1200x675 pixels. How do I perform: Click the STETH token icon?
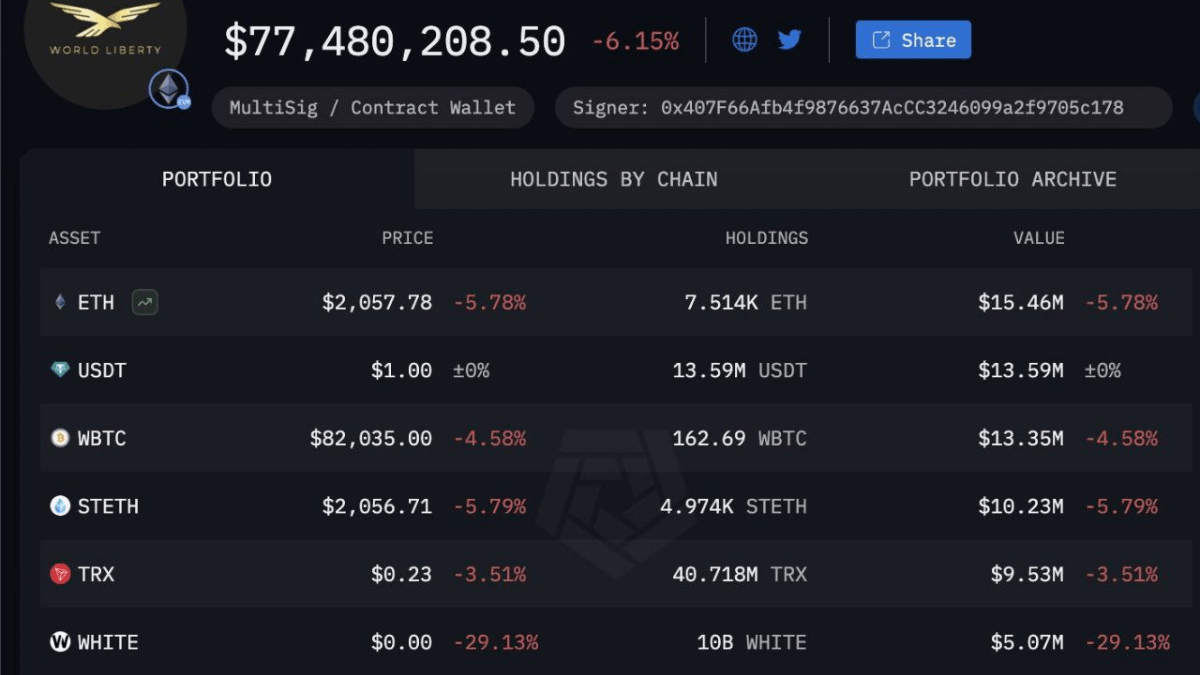[x=60, y=506]
